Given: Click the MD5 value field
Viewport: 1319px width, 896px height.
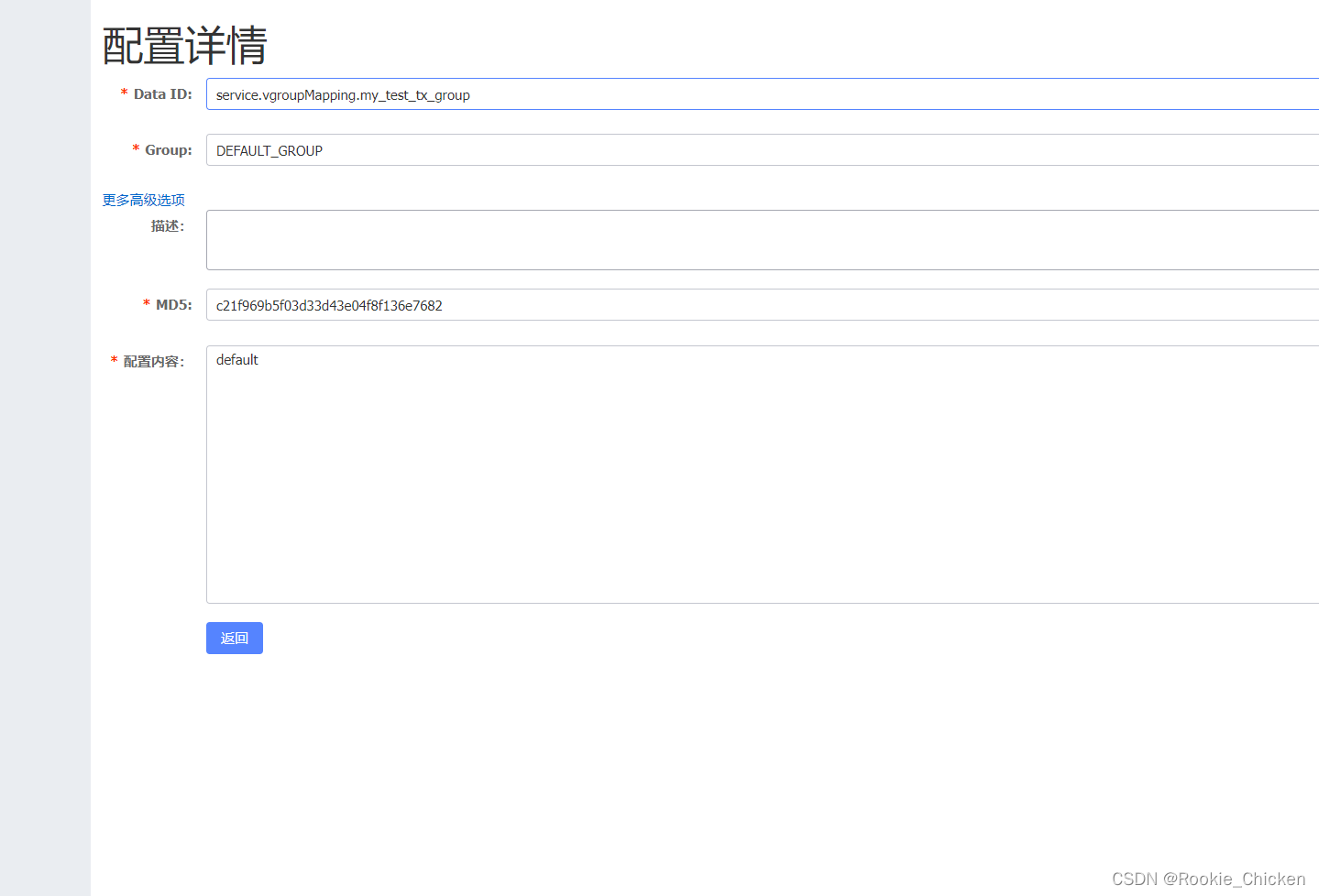Looking at the screenshot, I should [550, 305].
